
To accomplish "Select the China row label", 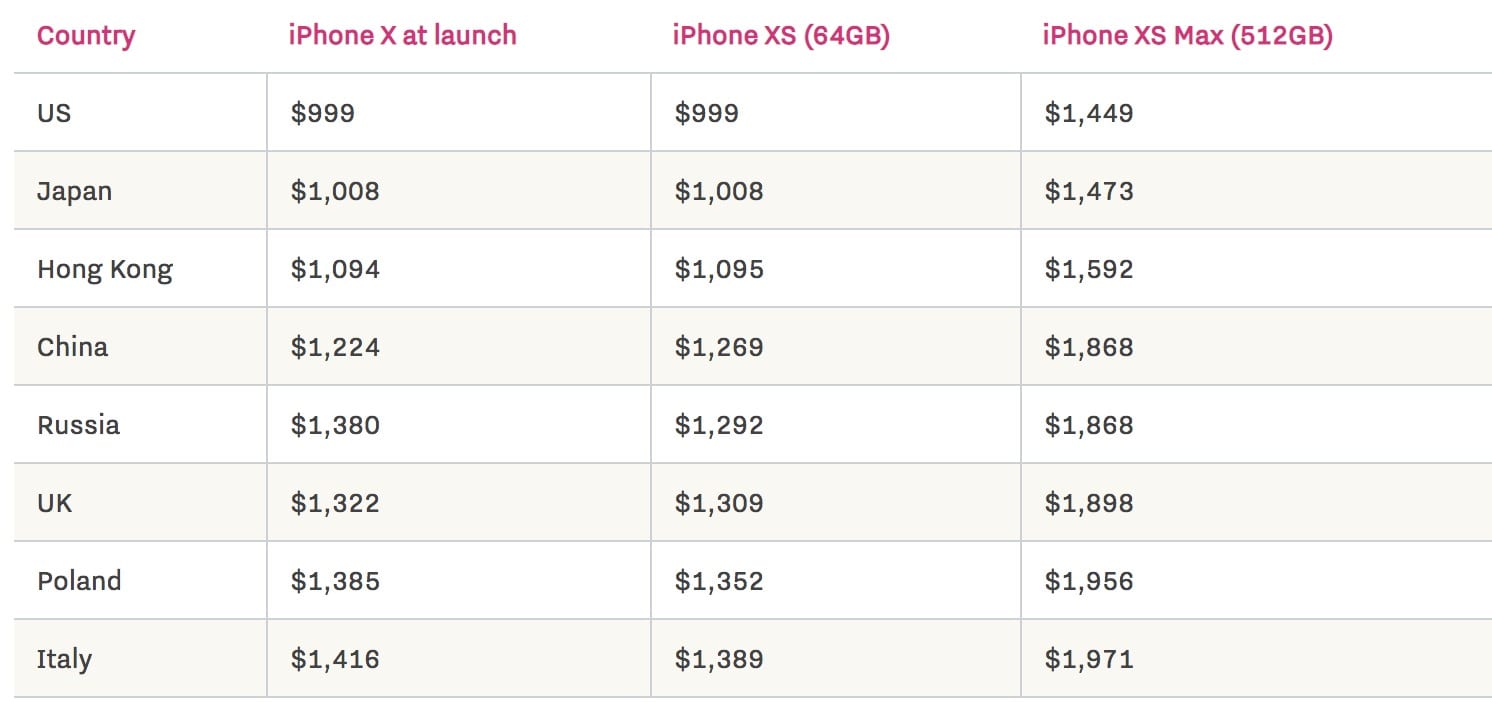I will tap(72, 347).
